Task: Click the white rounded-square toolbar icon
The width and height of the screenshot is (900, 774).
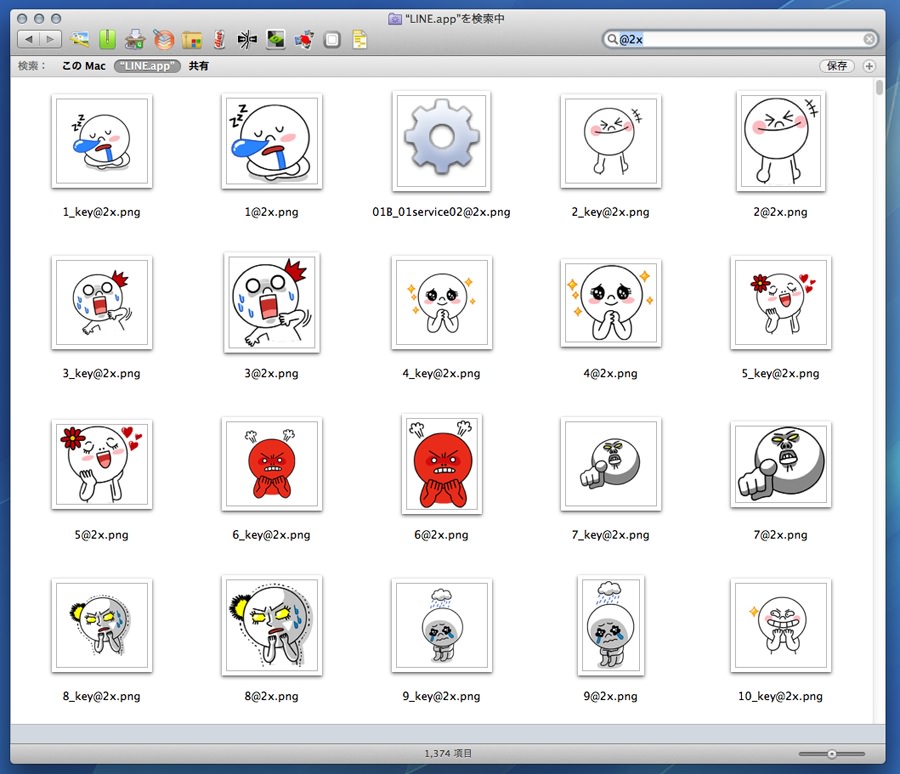Action: (x=332, y=40)
